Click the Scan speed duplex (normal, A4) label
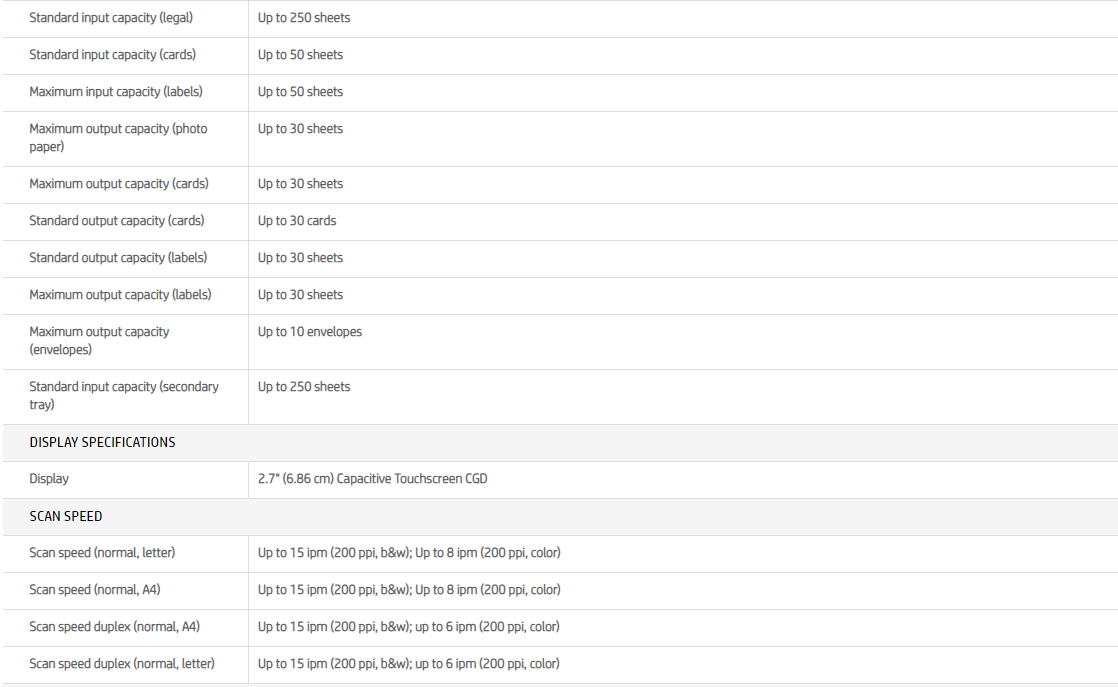The width and height of the screenshot is (1118, 687). pyautogui.click(x=114, y=627)
